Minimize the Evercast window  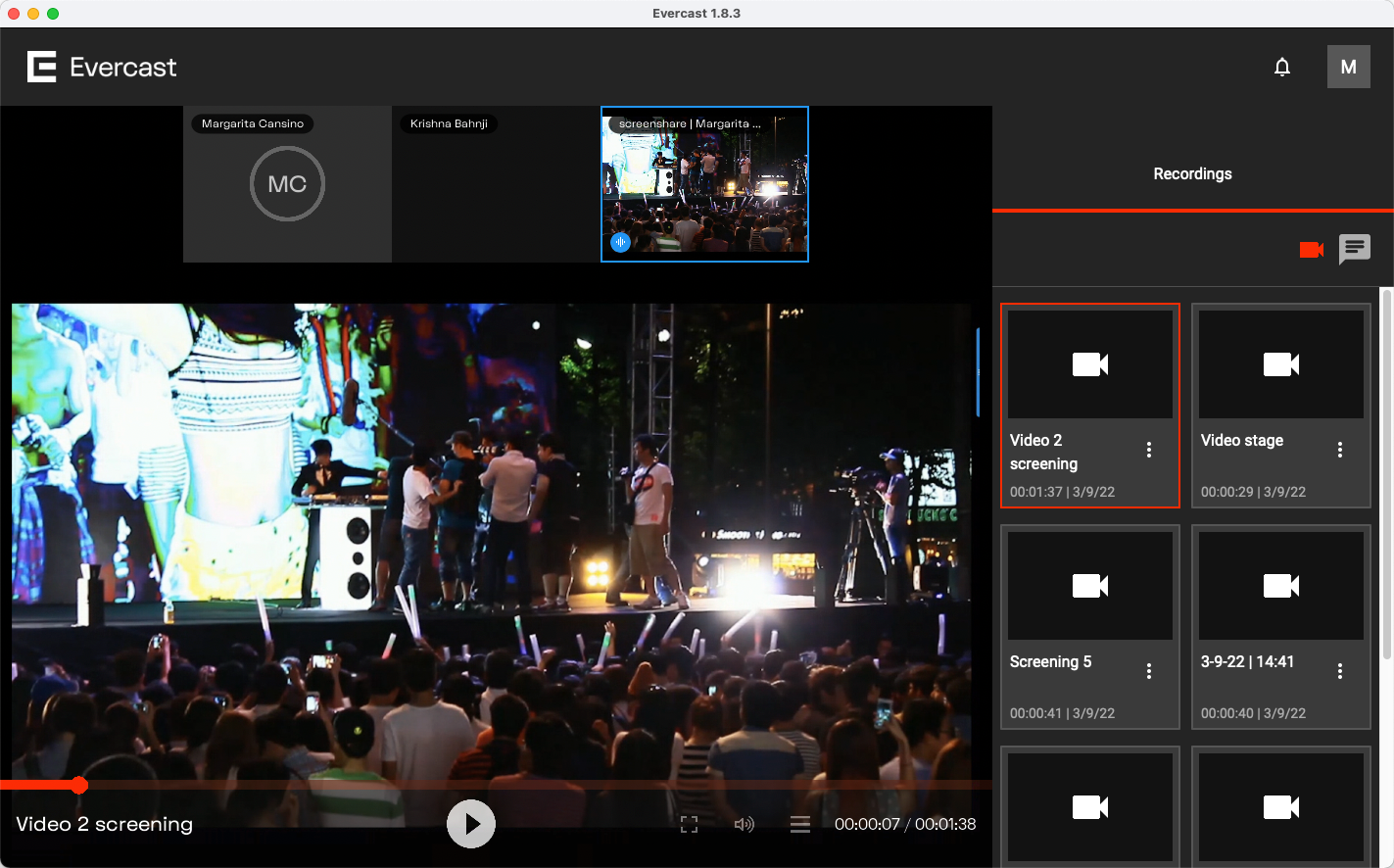33,14
